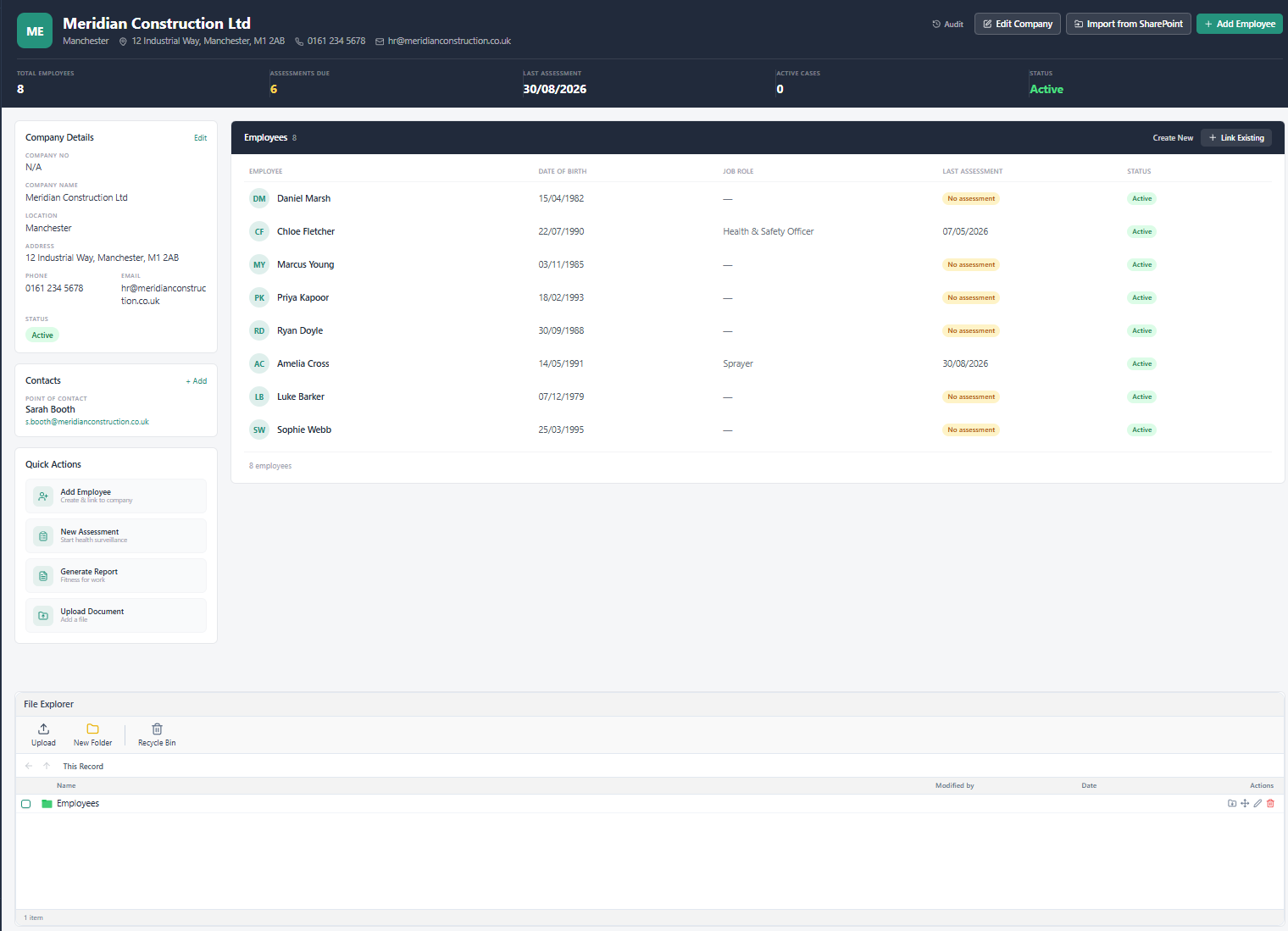This screenshot has width=1288, height=931.
Task: Click the LB avatar for Luke Barker
Action: coord(259,397)
